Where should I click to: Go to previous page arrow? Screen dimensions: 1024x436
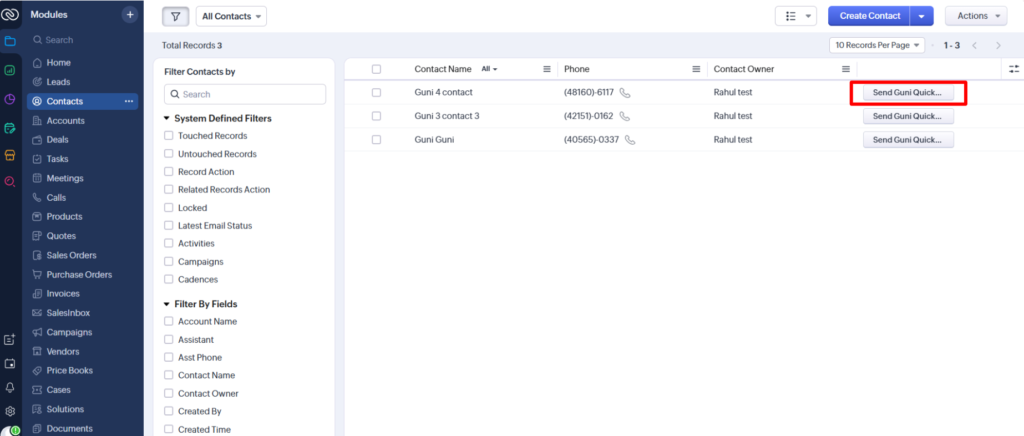[x=974, y=46]
